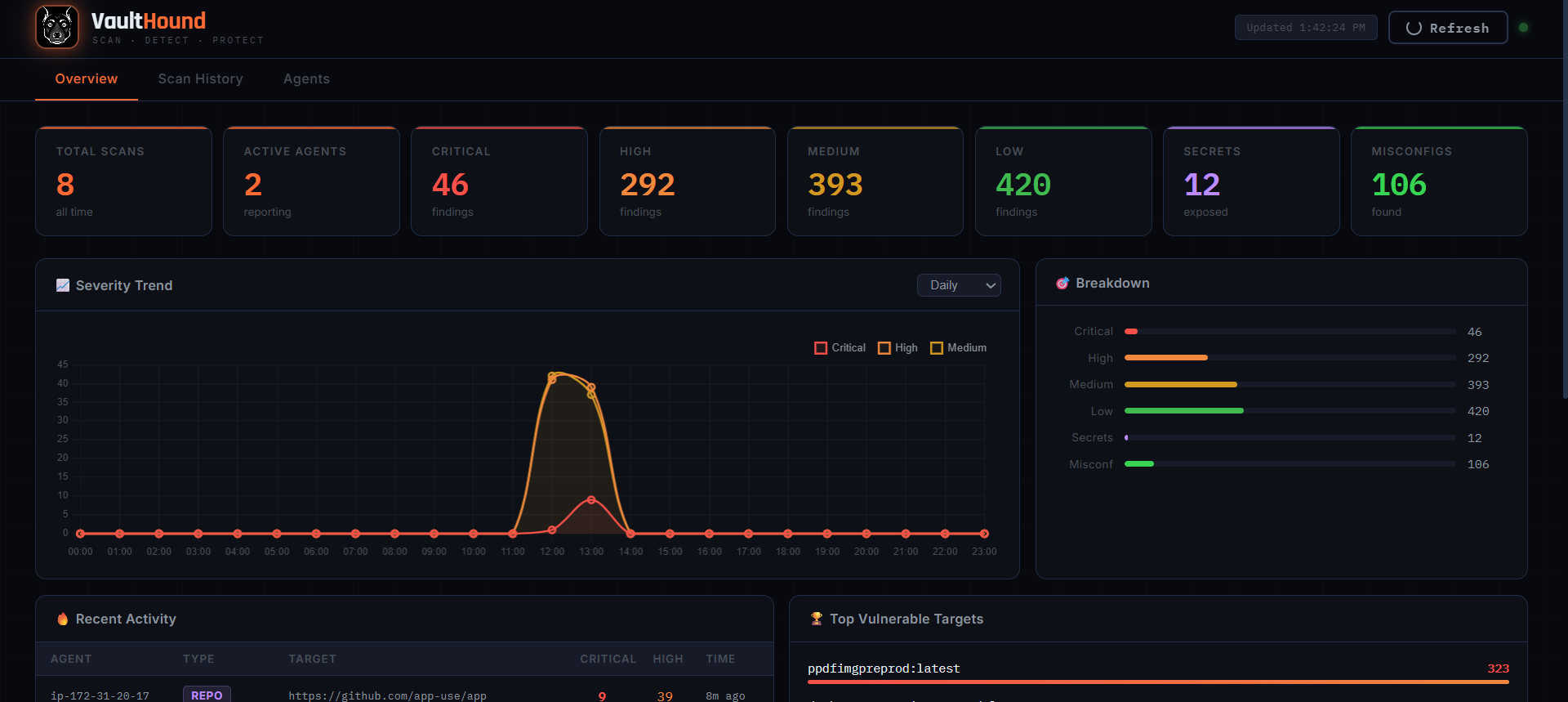Click the ppdfimgpreprod:latest target name
Viewport: 1568px width, 702px height.
coord(884,668)
